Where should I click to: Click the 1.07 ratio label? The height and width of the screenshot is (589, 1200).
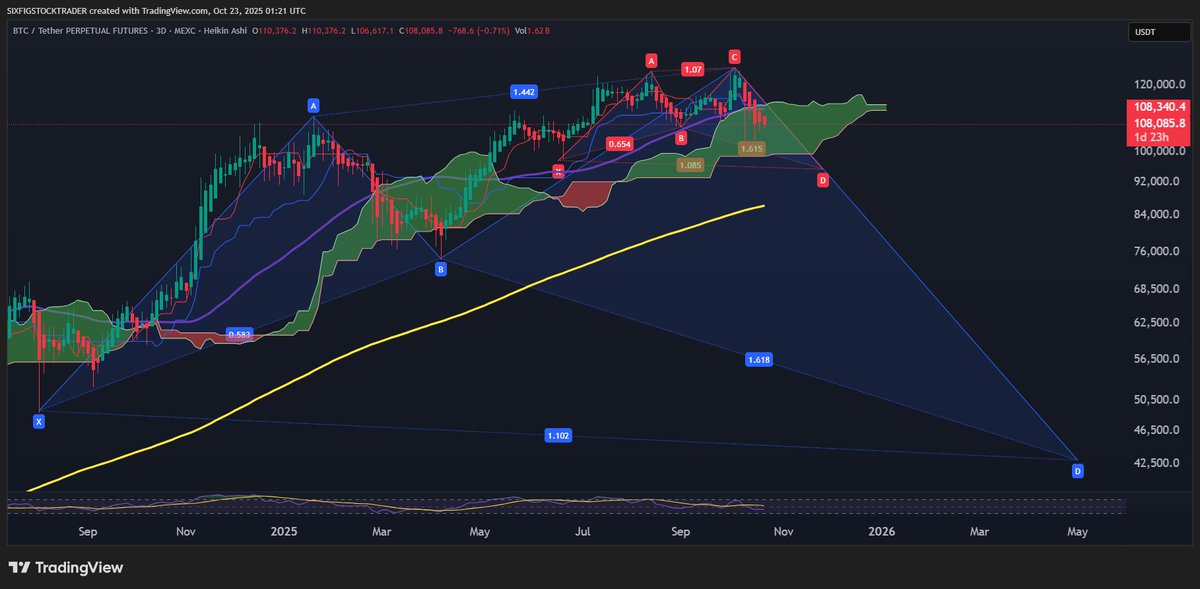692,69
